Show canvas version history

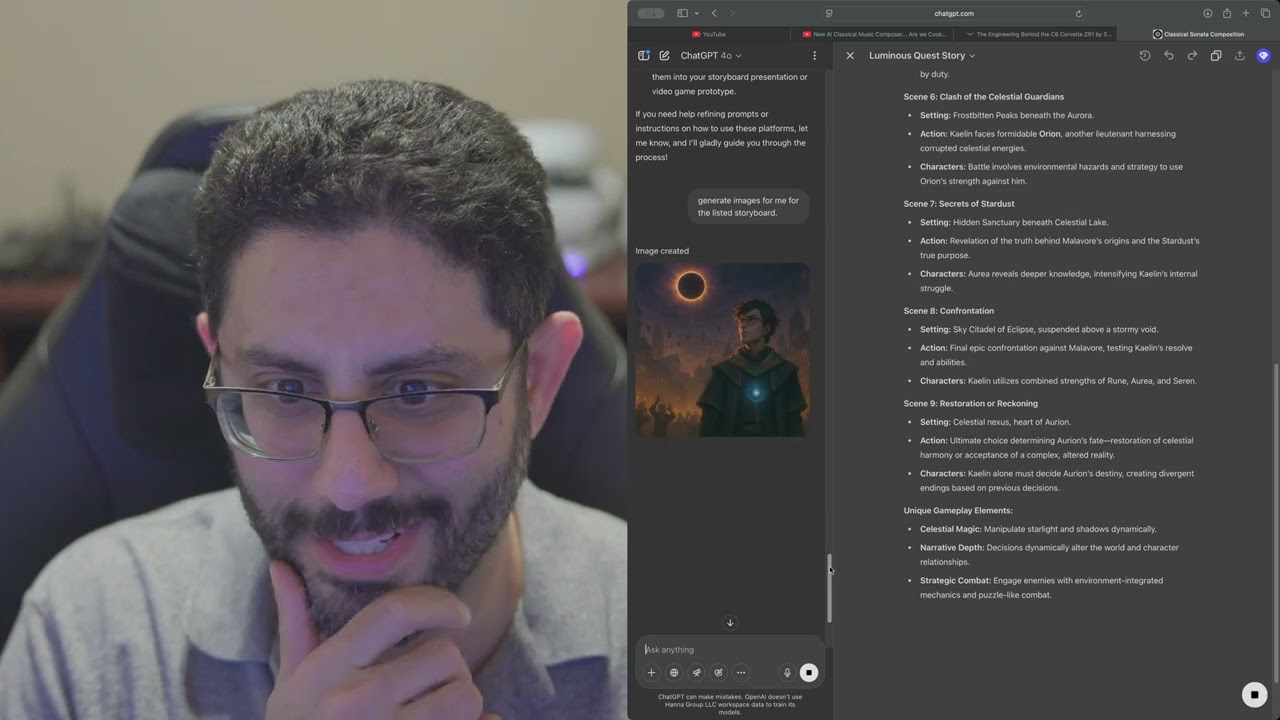point(1145,56)
